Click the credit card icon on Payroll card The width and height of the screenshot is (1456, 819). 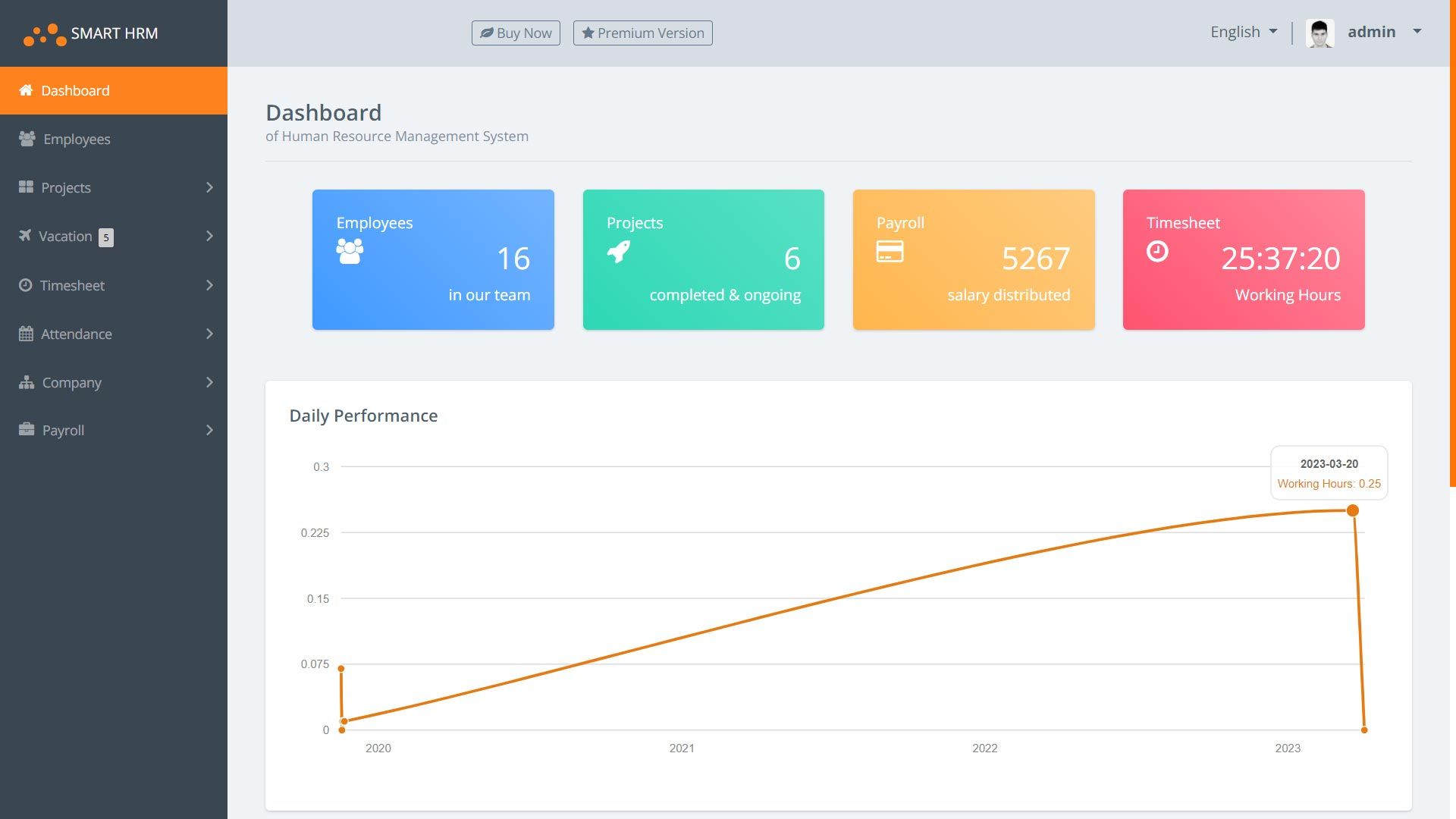pyautogui.click(x=890, y=252)
